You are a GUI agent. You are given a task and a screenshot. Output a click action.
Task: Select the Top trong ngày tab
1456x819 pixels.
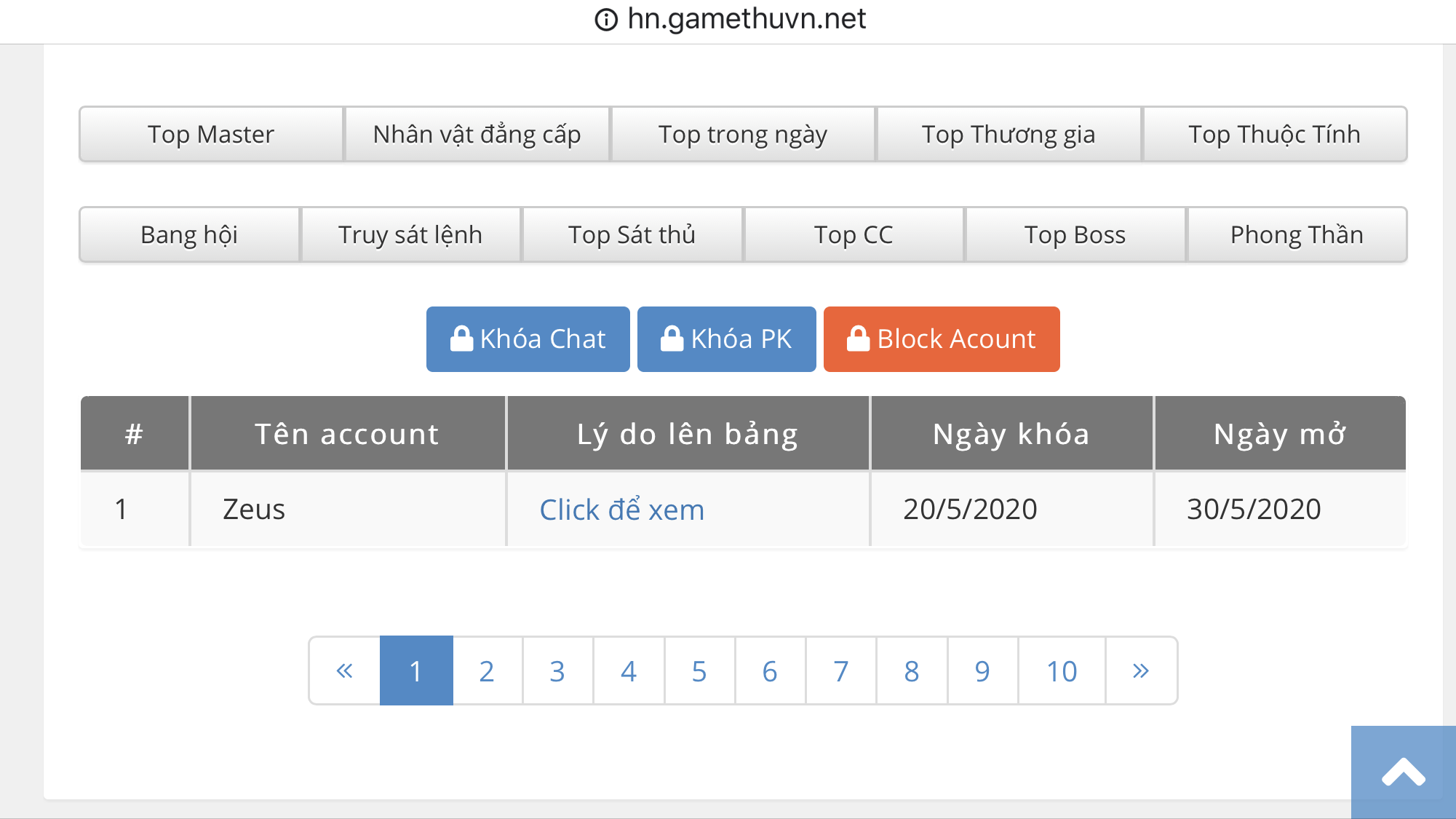coord(743,134)
